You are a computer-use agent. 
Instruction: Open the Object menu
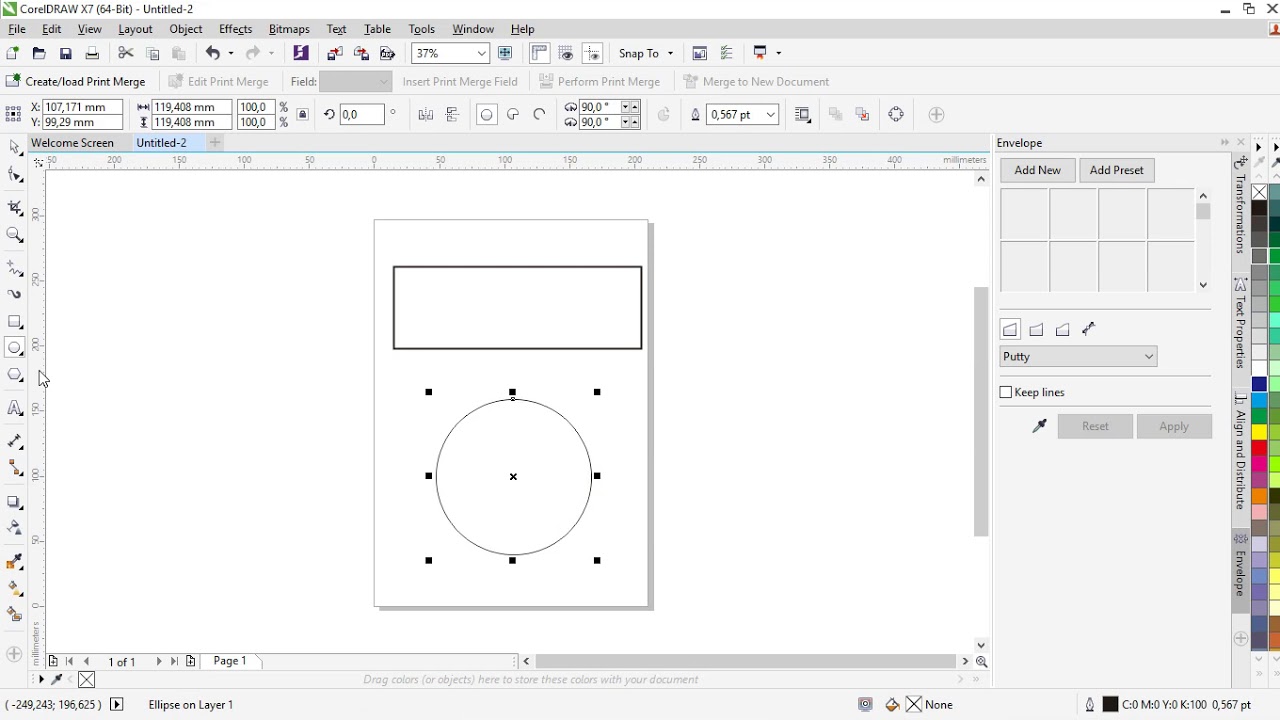(x=186, y=29)
